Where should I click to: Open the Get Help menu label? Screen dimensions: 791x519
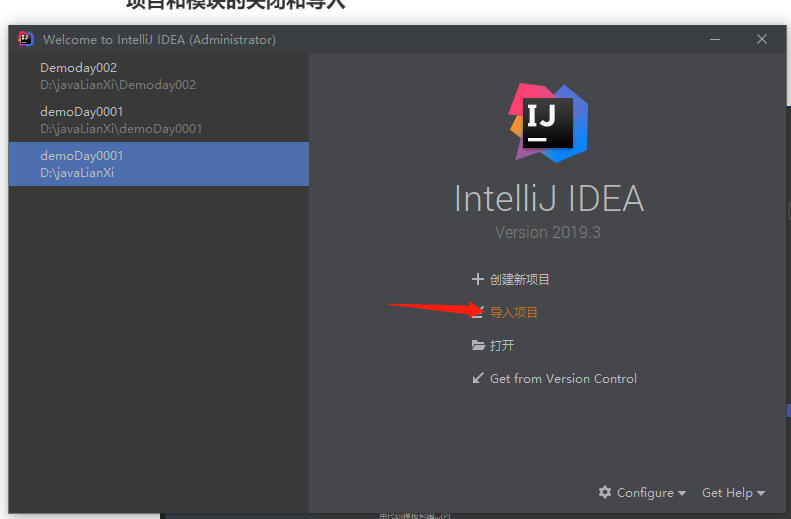click(727, 493)
